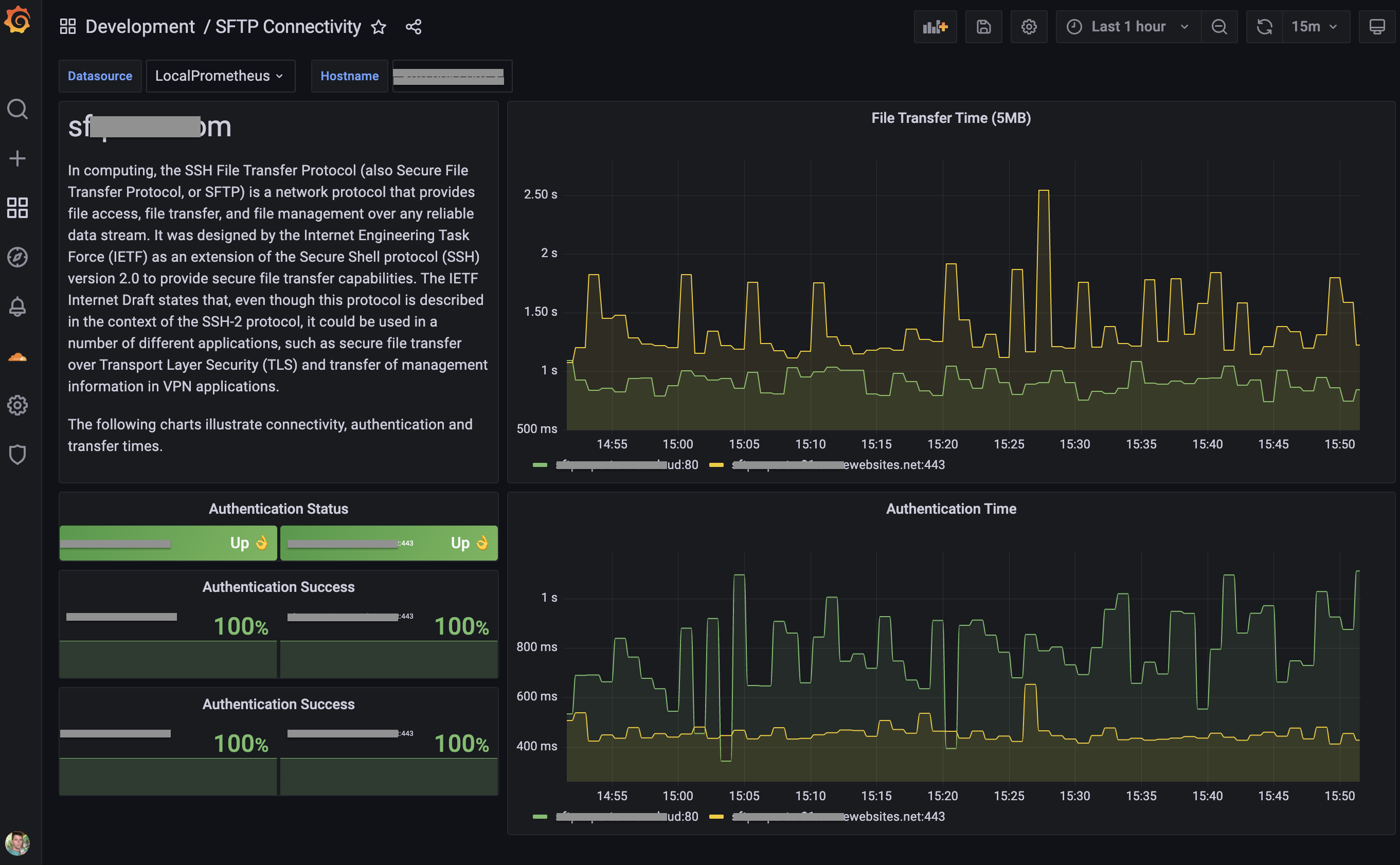Open the Alerting bell icon
The height and width of the screenshot is (865, 1400).
point(17,307)
